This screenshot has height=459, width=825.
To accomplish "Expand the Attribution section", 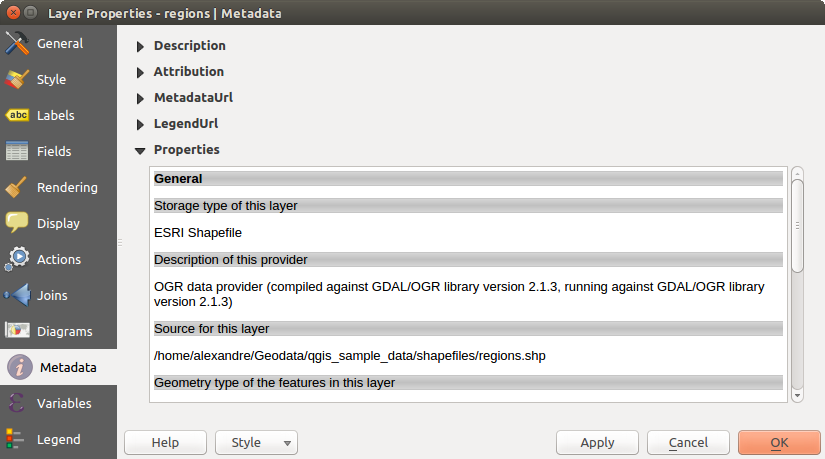I will [x=140, y=72].
